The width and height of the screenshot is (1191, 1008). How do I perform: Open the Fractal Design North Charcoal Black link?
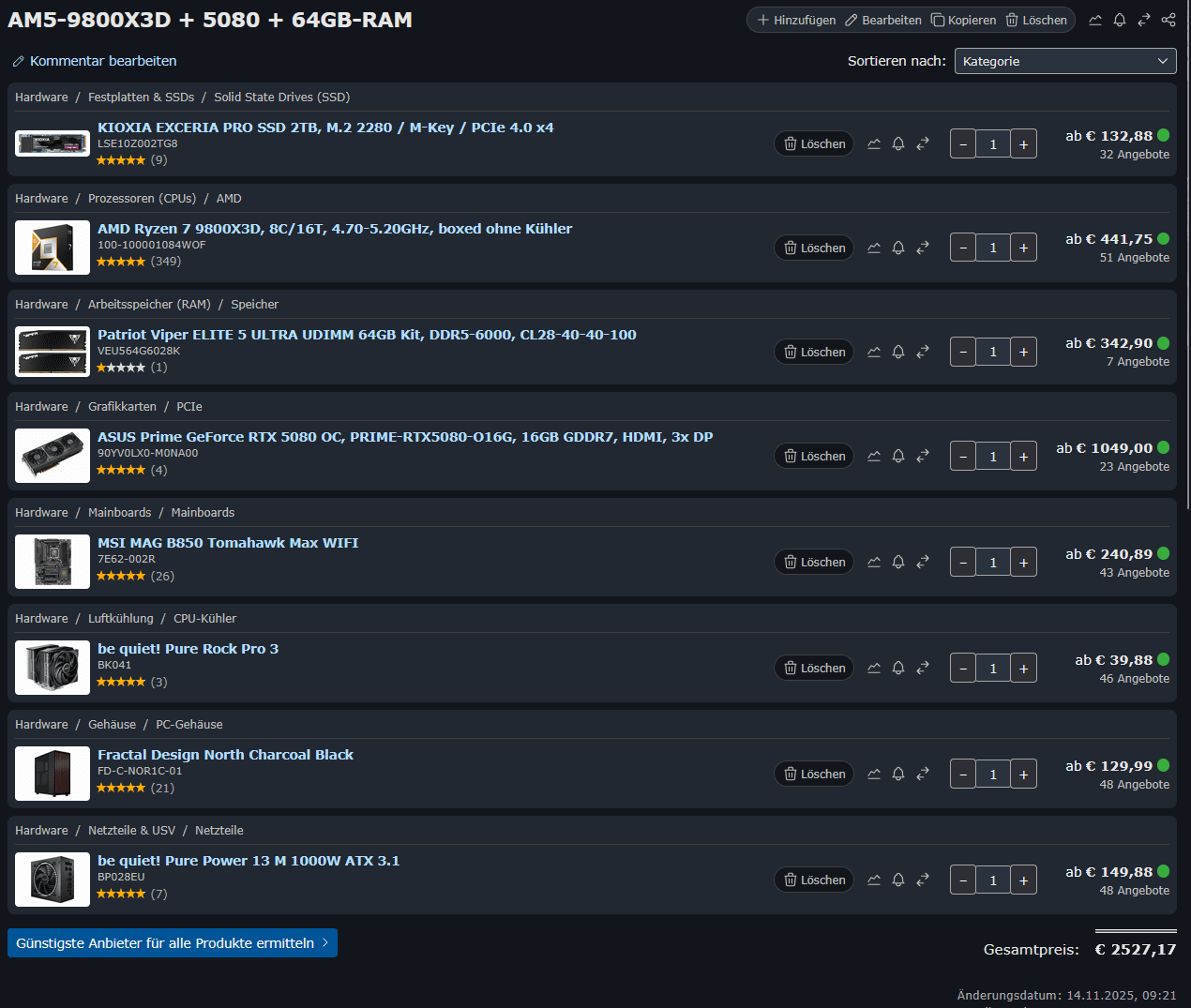225,755
